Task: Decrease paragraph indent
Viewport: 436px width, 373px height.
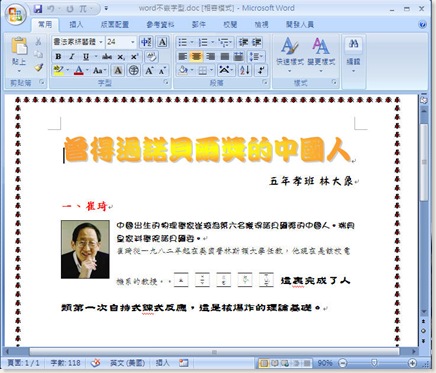Action: click(243, 42)
